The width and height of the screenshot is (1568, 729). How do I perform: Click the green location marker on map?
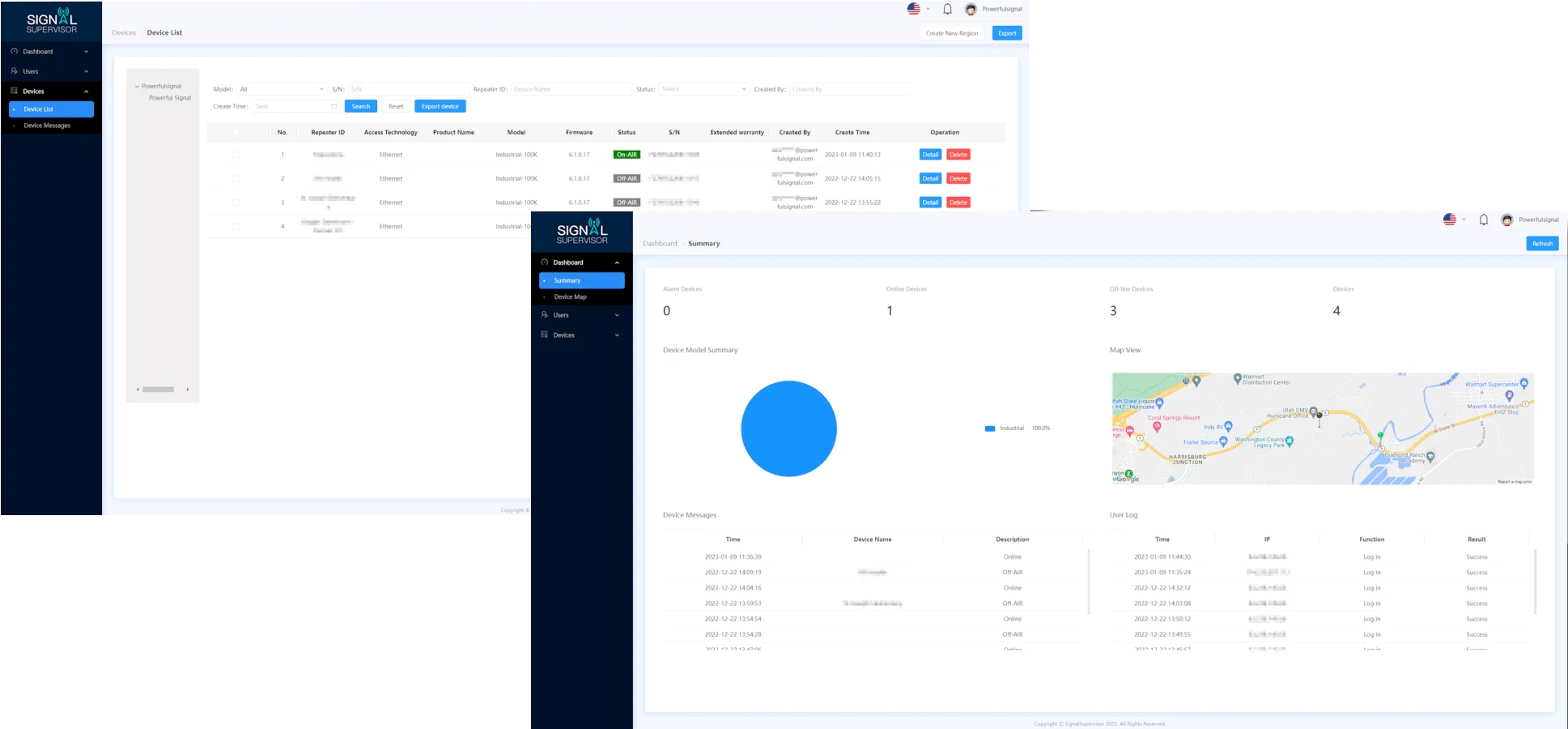tap(1380, 436)
